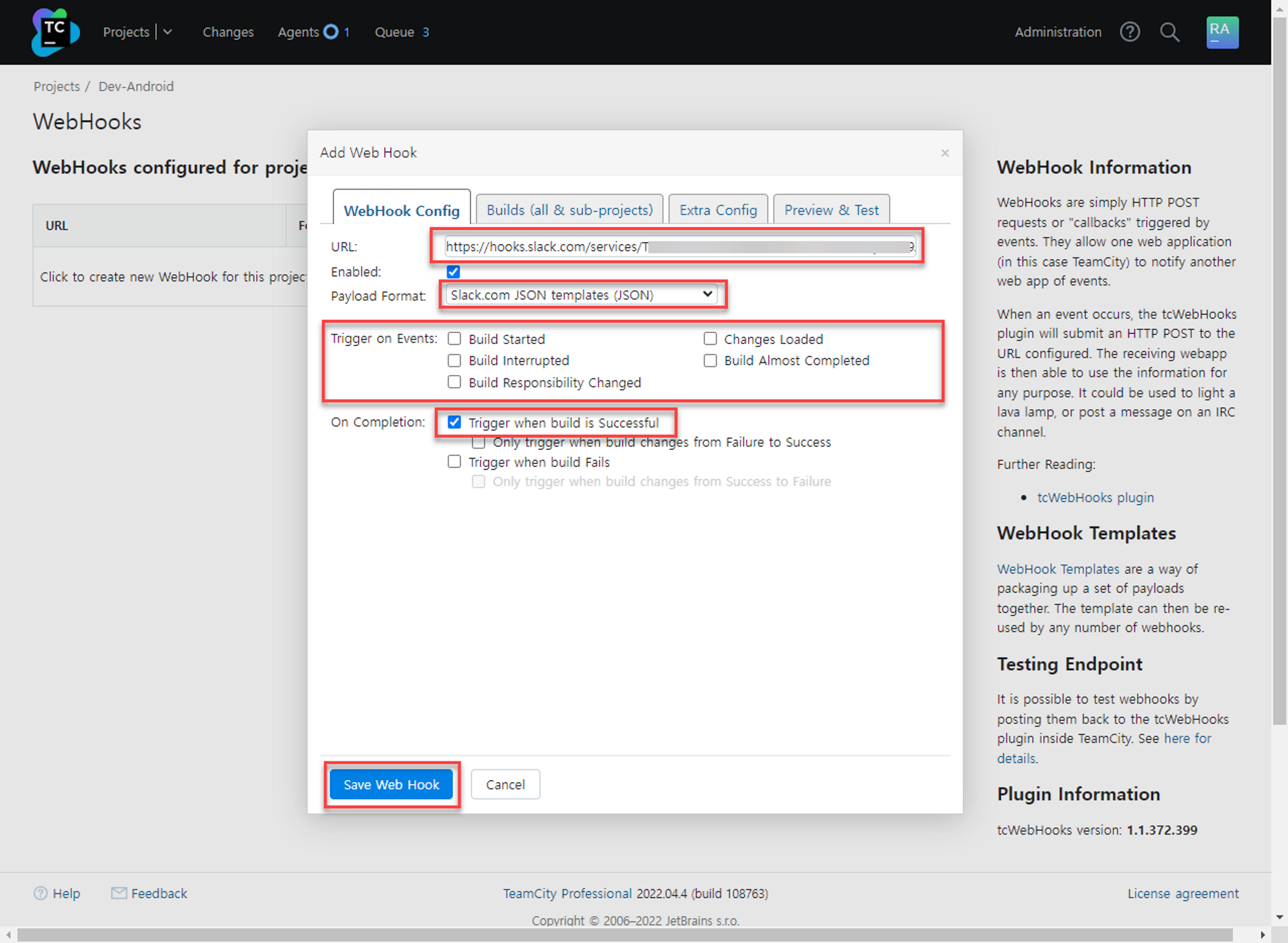Click the Help icon in footer

tap(40, 893)
